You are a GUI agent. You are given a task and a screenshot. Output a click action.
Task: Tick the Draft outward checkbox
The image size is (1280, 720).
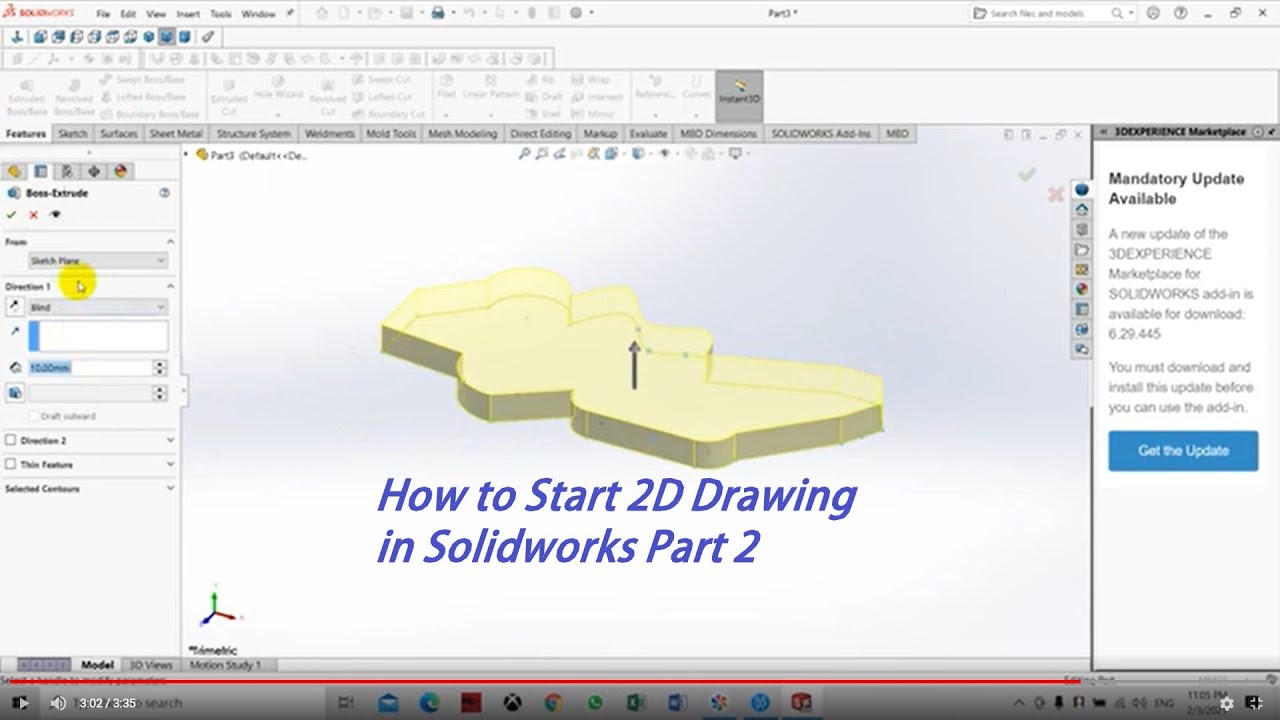click(x=34, y=416)
